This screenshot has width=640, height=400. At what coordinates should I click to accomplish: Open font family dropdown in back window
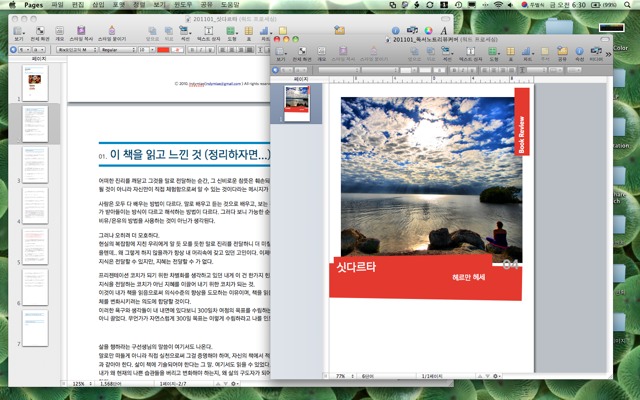tap(76, 49)
